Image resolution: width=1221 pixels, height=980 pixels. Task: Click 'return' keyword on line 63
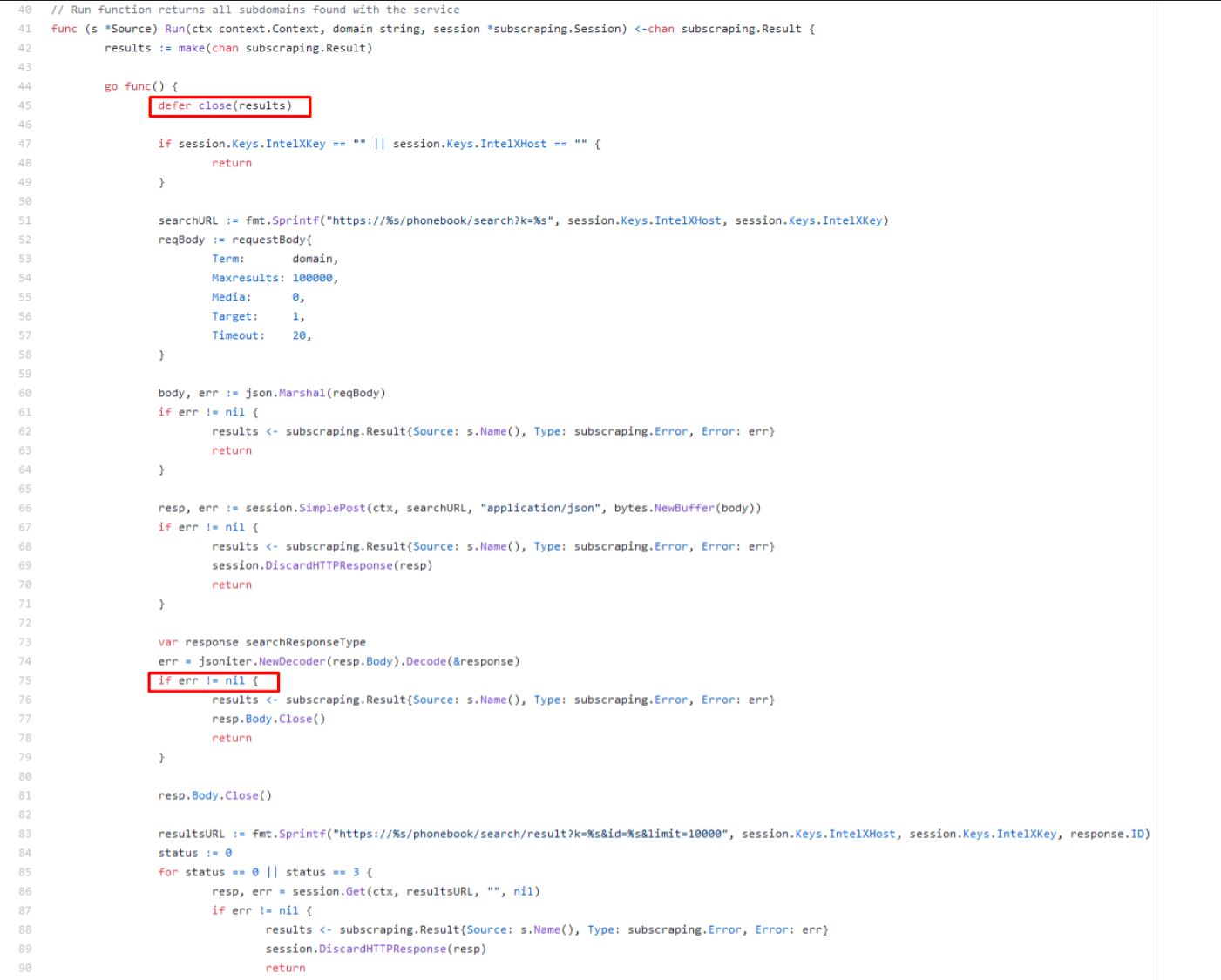pos(232,450)
